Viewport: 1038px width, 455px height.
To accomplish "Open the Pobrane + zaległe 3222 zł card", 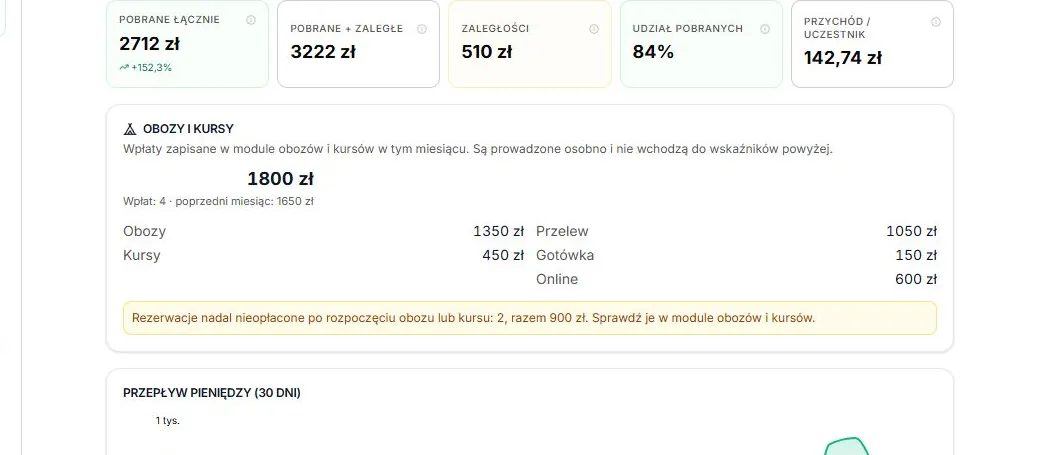I will pyautogui.click(x=358, y=44).
